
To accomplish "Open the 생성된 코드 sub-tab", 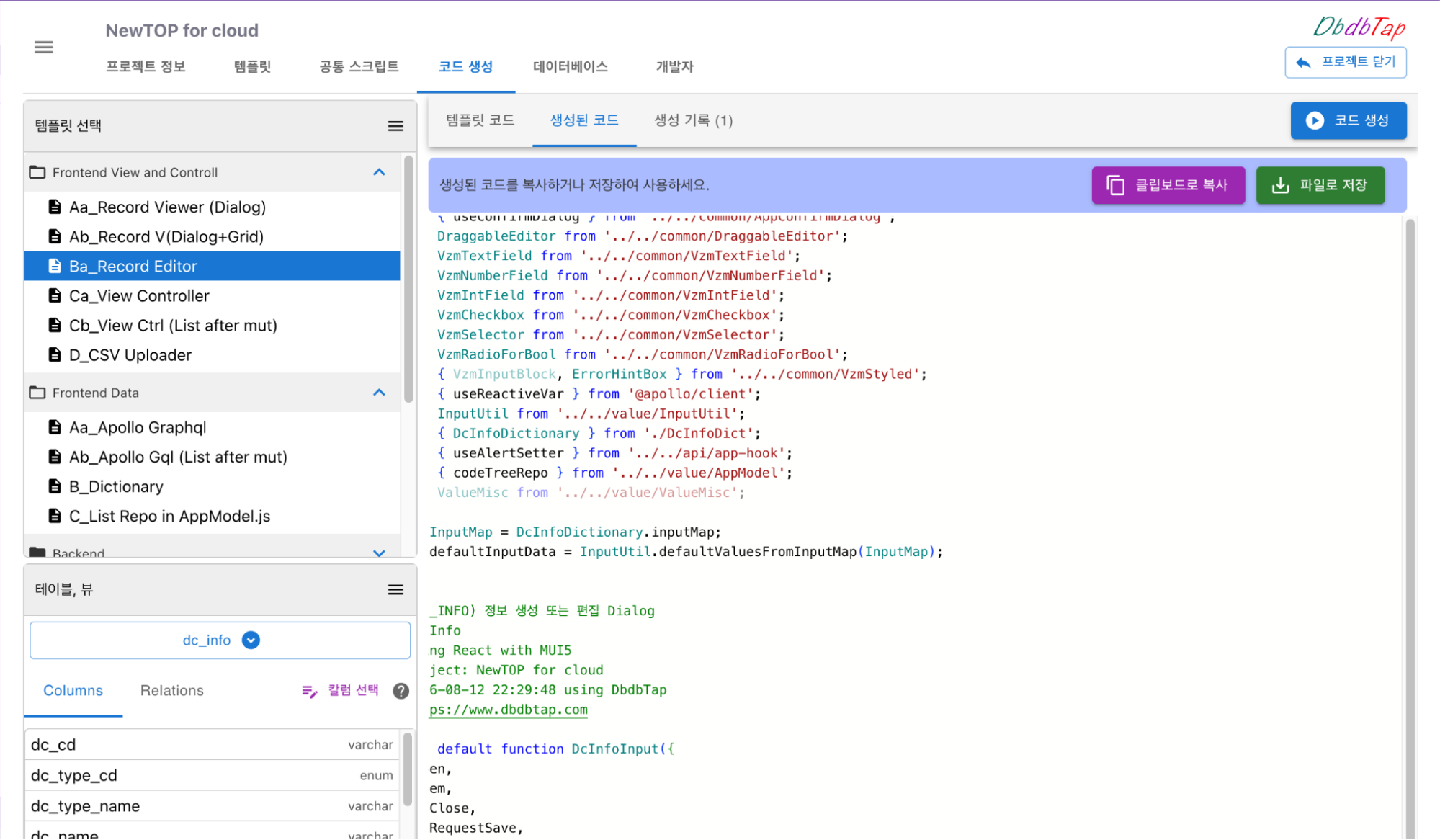I will [x=584, y=121].
